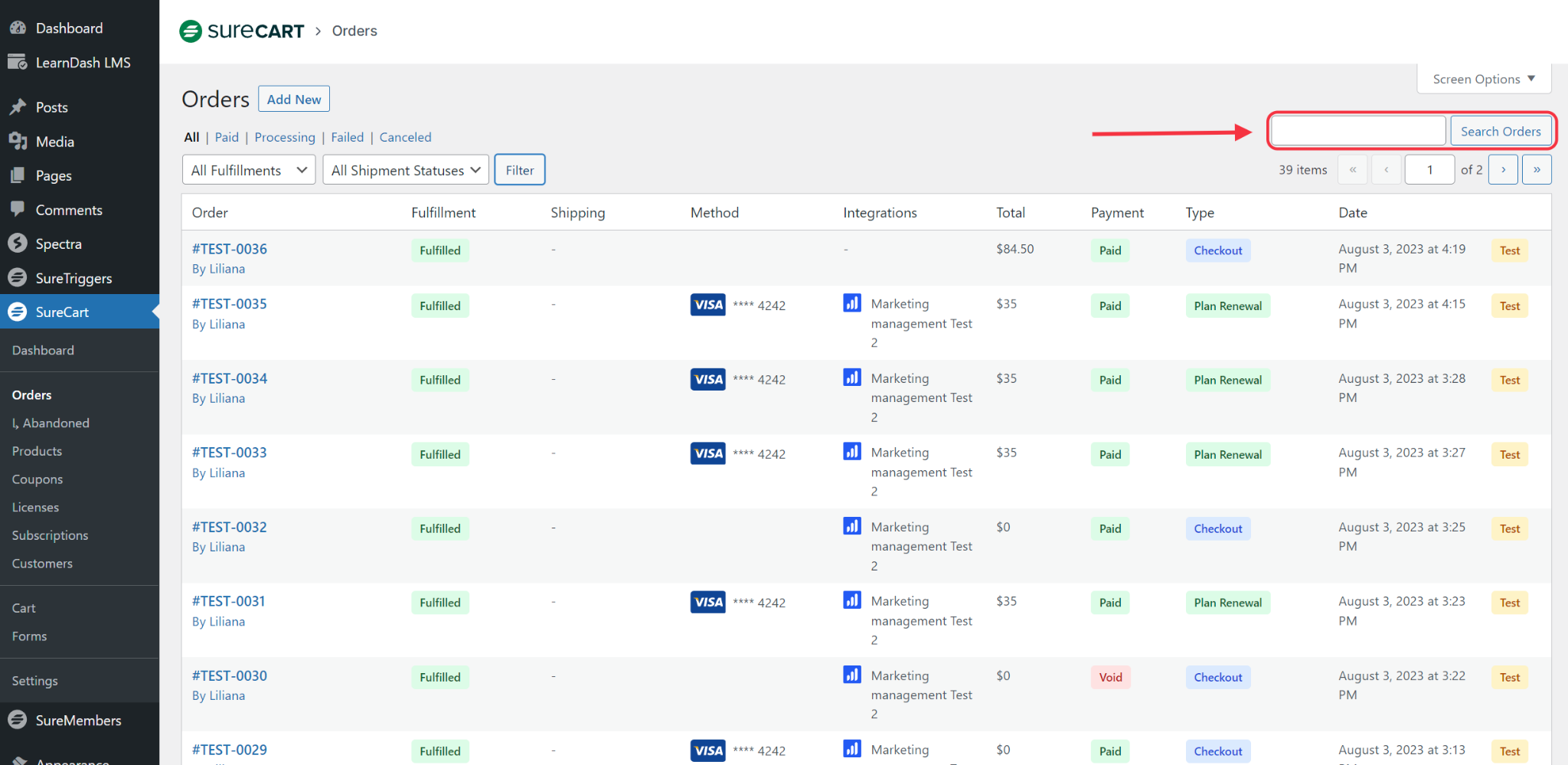Image resolution: width=1568 pixels, height=765 pixels.
Task: Click the next page arrow button
Action: (1503, 170)
